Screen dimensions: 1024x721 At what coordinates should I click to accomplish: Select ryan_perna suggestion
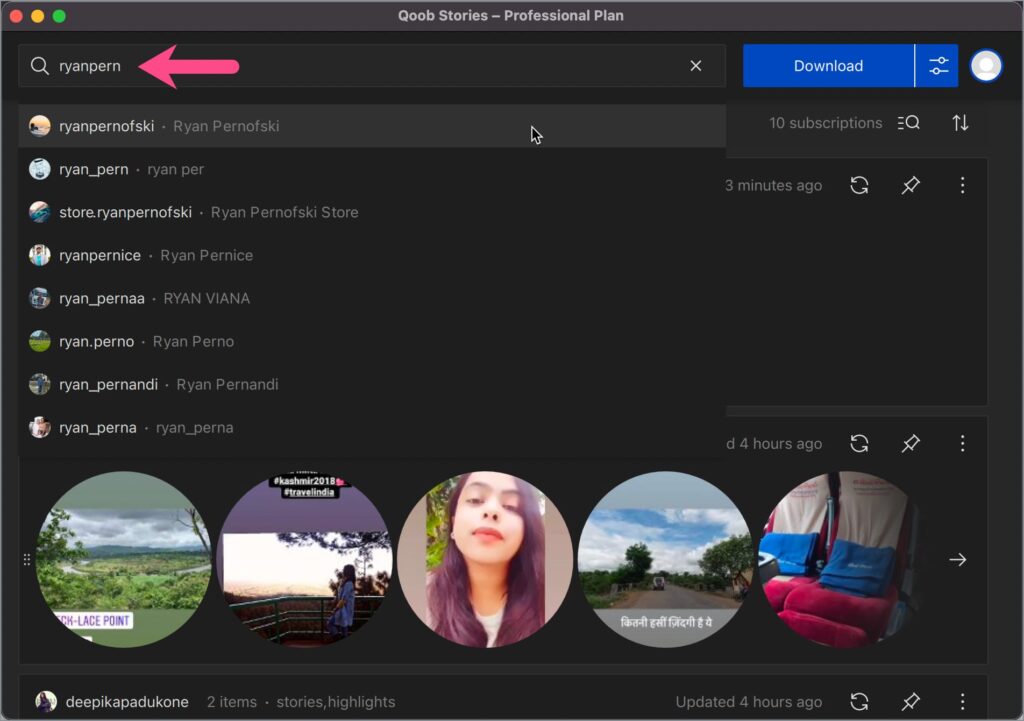(x=372, y=428)
